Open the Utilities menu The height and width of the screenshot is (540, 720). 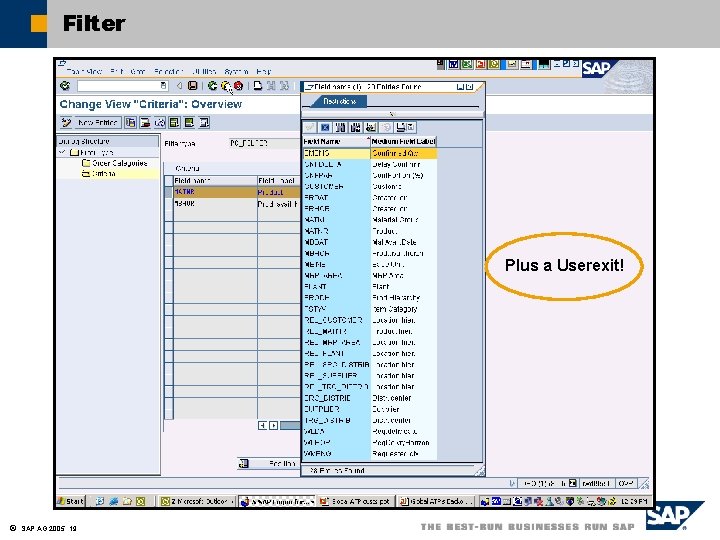tap(204, 72)
